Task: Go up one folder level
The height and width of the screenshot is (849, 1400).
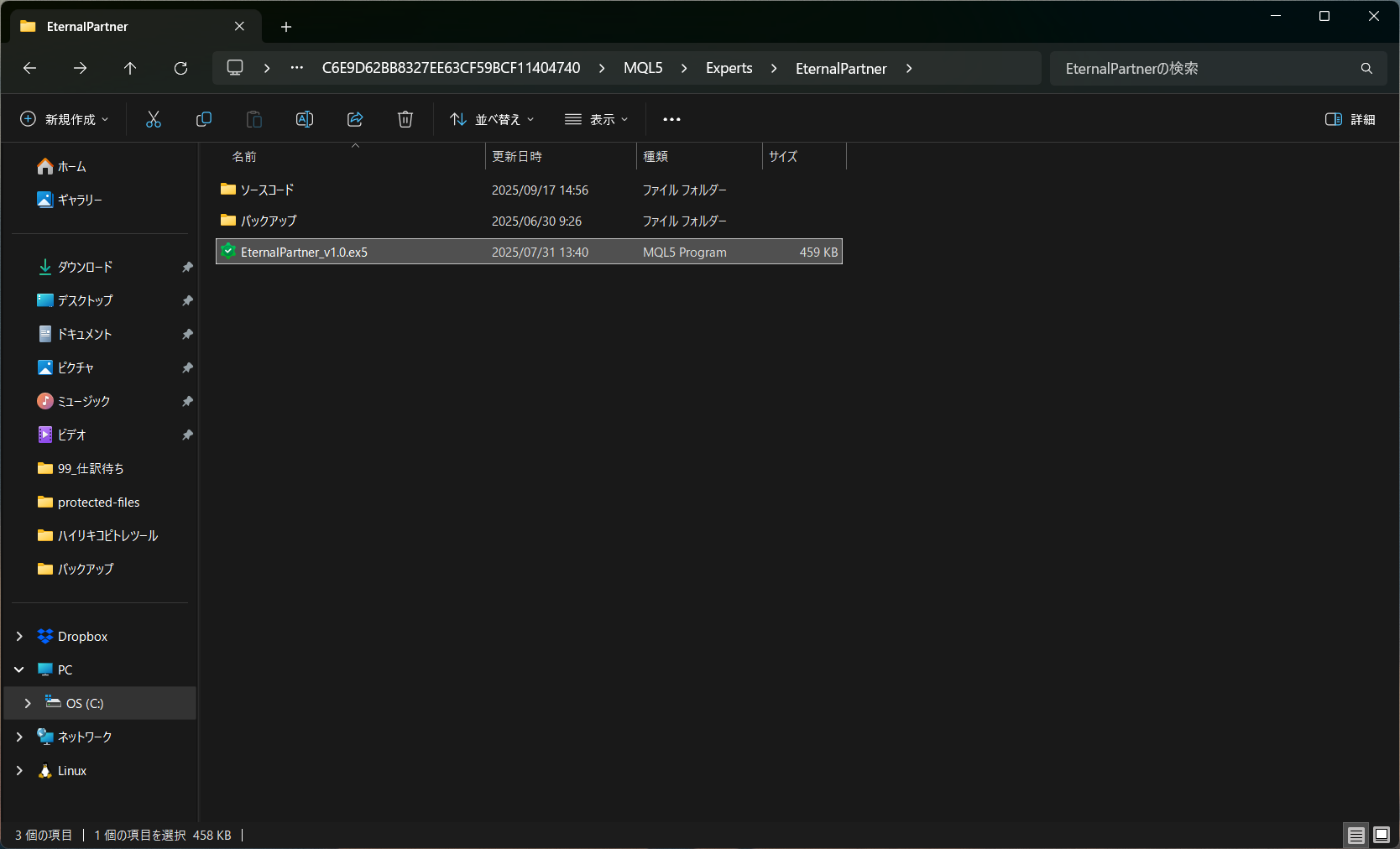Action: click(130, 68)
